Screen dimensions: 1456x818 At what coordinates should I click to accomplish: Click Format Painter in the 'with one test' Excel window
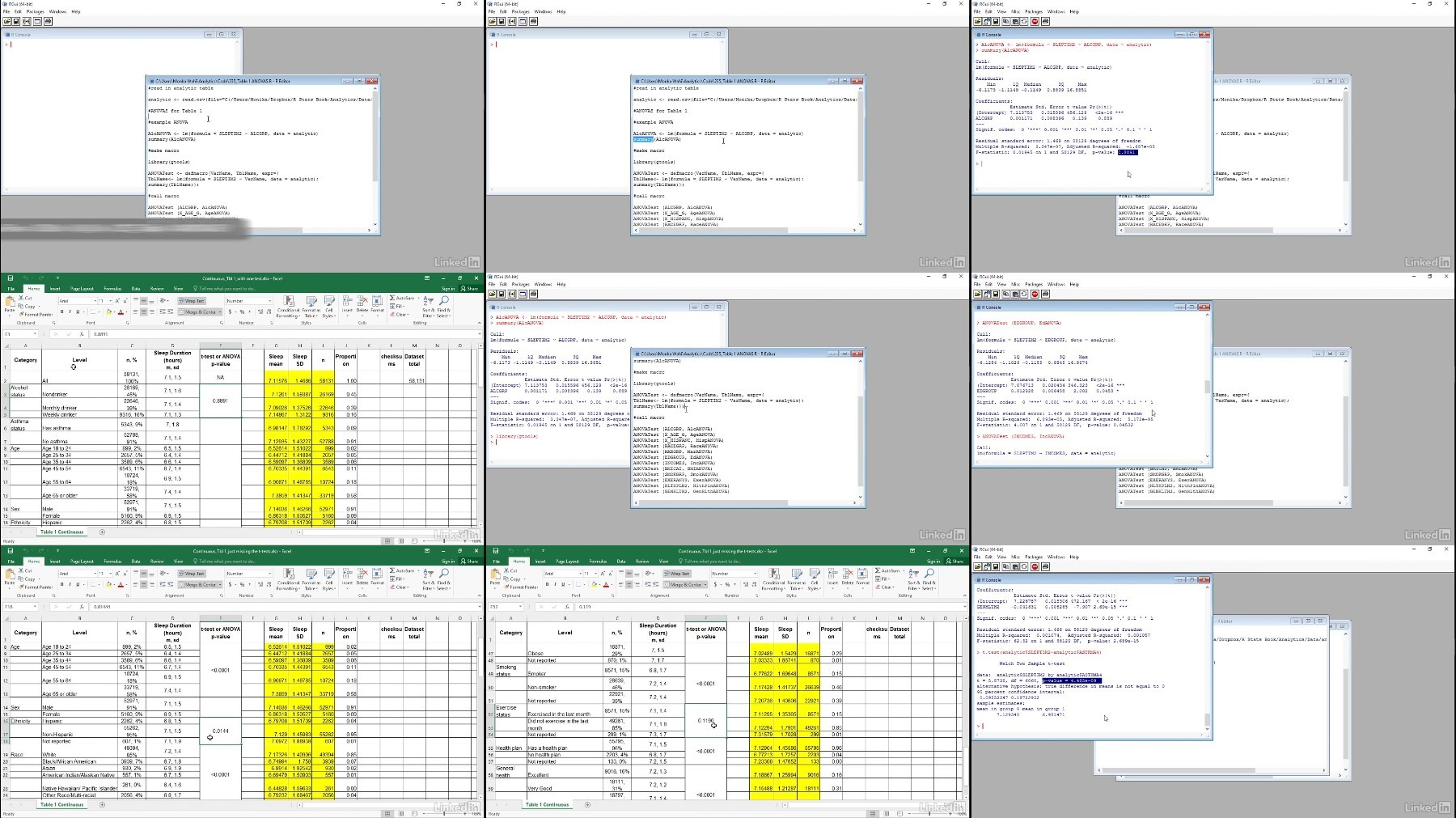36,314
